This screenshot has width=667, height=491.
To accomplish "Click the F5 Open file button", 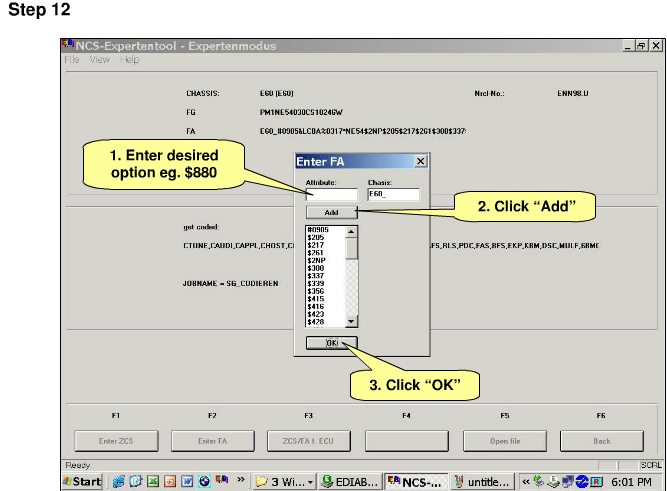I will 505,441.
